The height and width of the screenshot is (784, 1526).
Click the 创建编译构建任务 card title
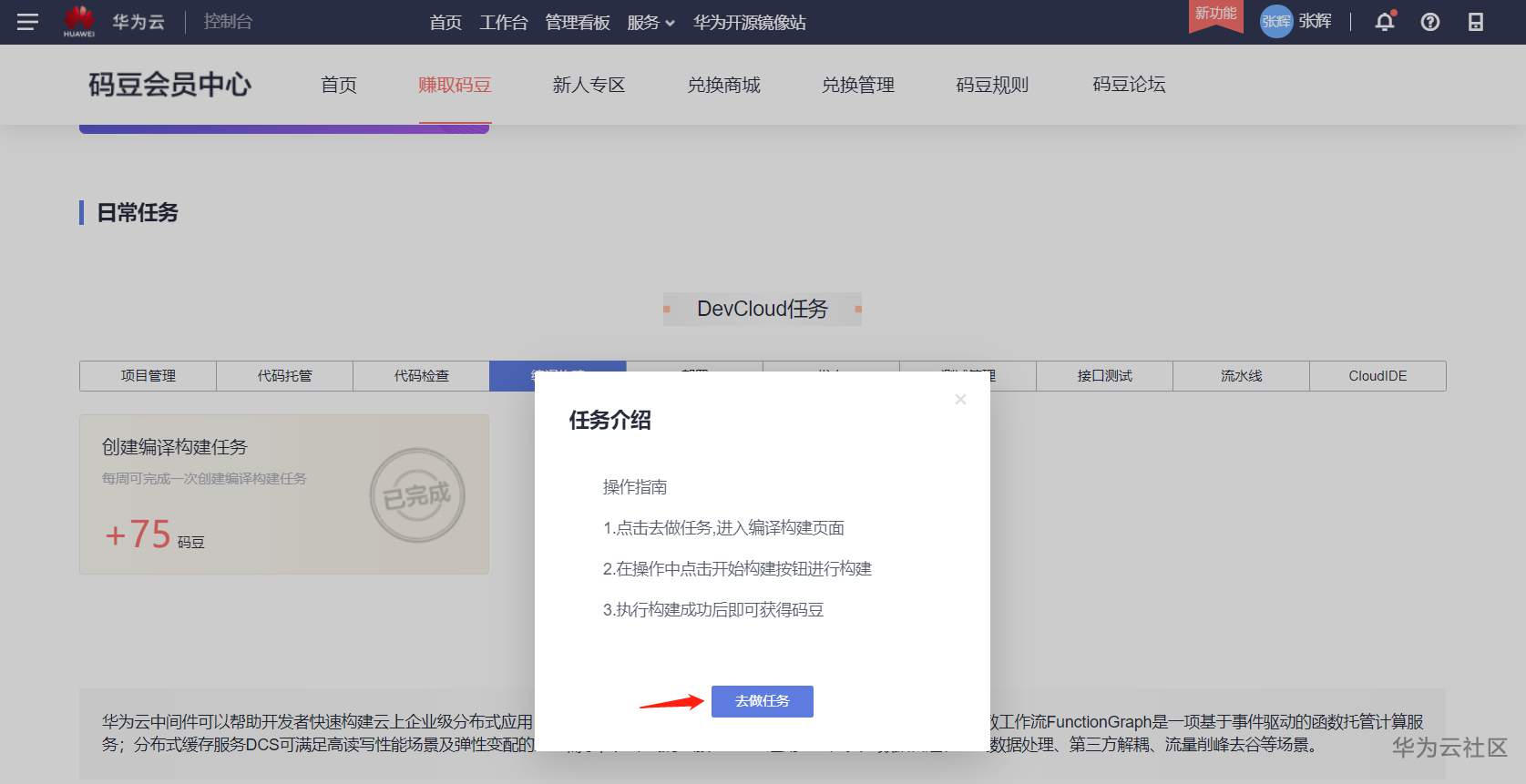point(175,447)
